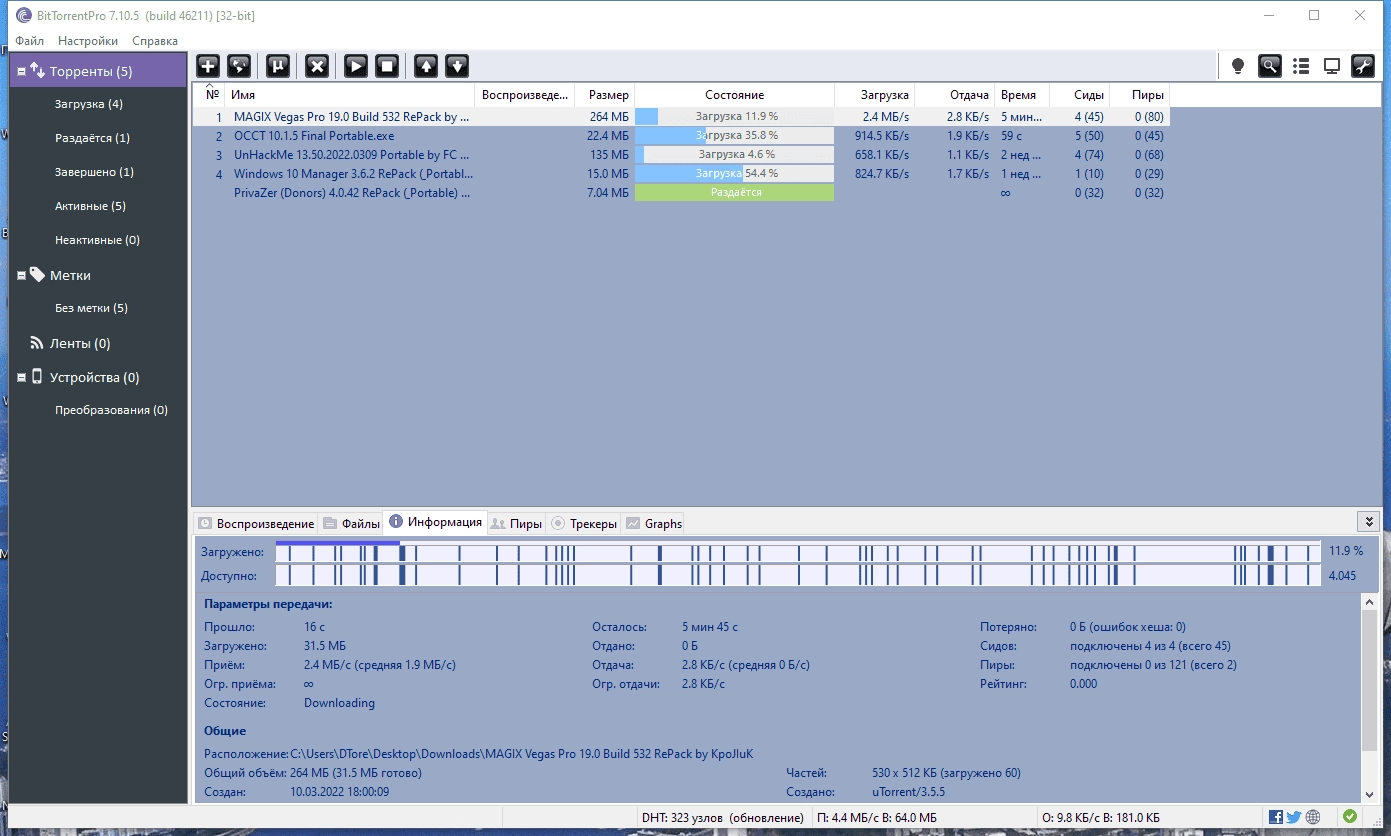Click the Start torrent play icon
The height and width of the screenshot is (836, 1391).
(356, 66)
